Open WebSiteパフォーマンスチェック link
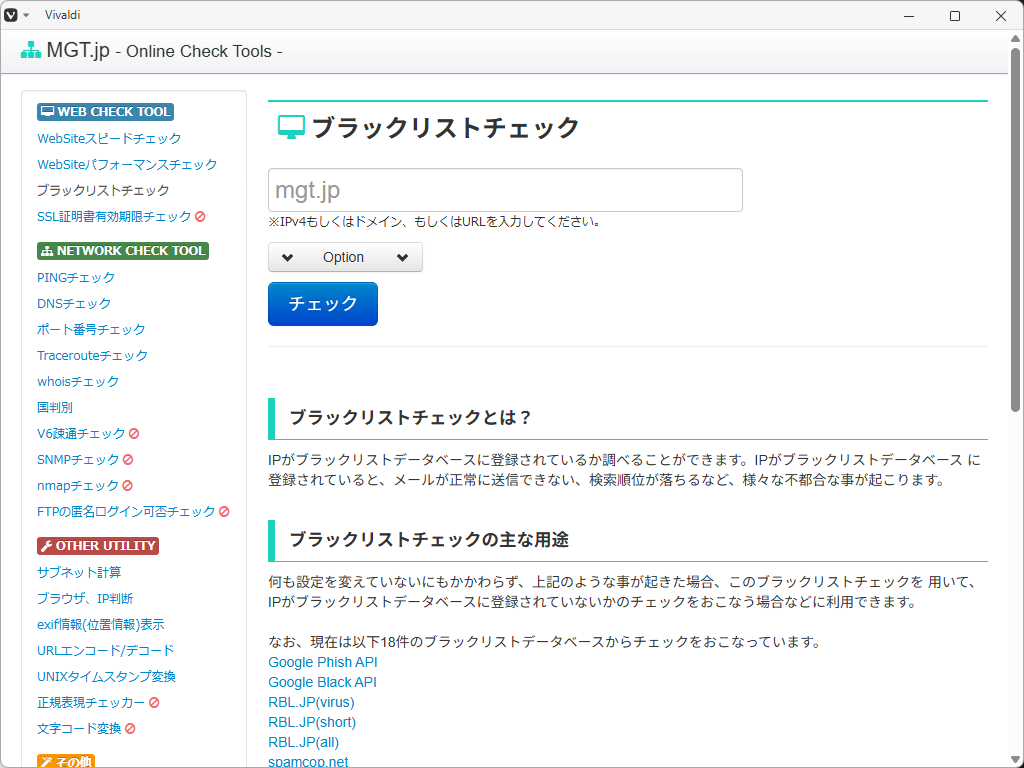 (127, 165)
